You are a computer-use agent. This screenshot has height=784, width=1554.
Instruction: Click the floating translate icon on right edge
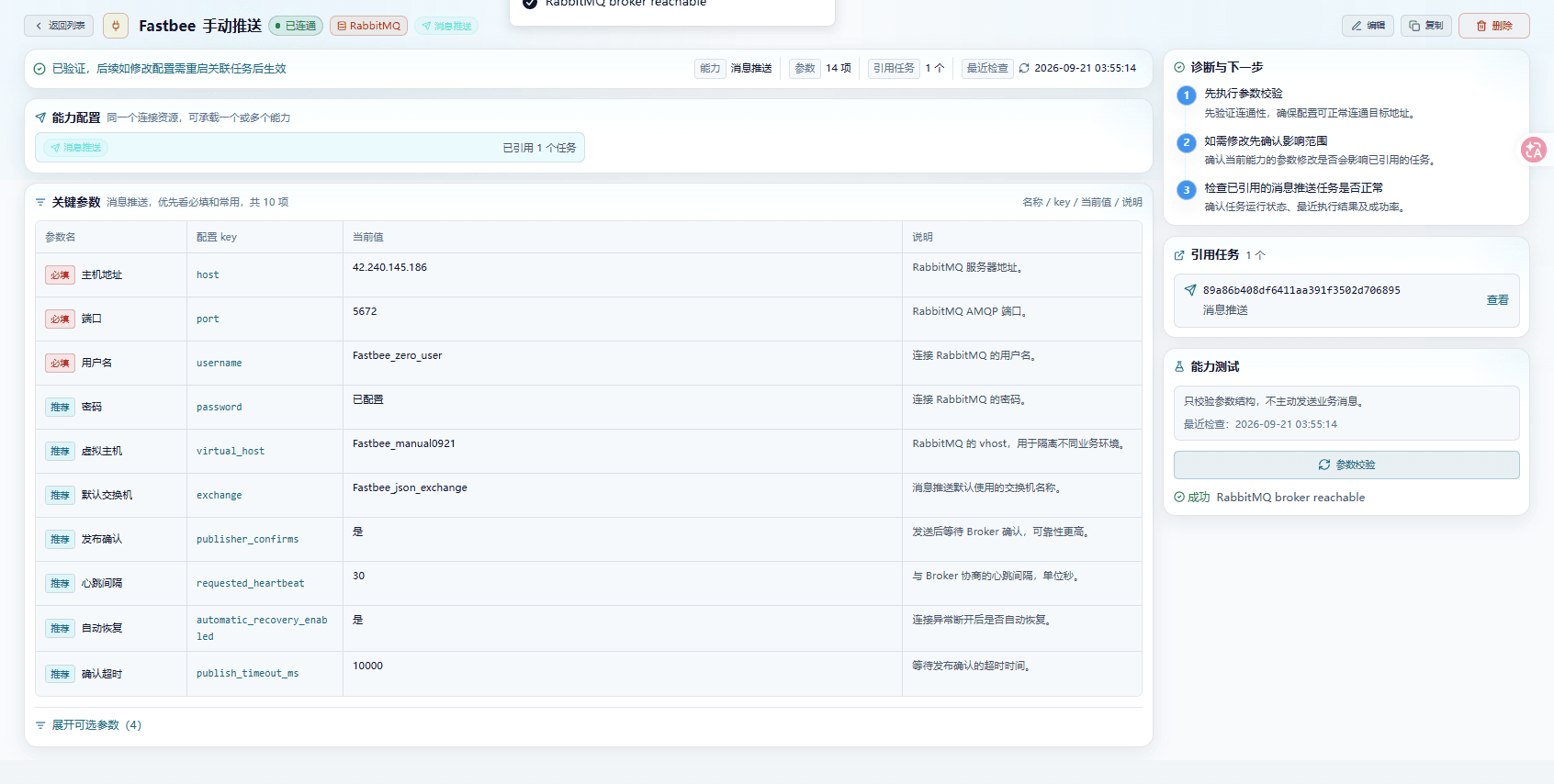[1534, 150]
